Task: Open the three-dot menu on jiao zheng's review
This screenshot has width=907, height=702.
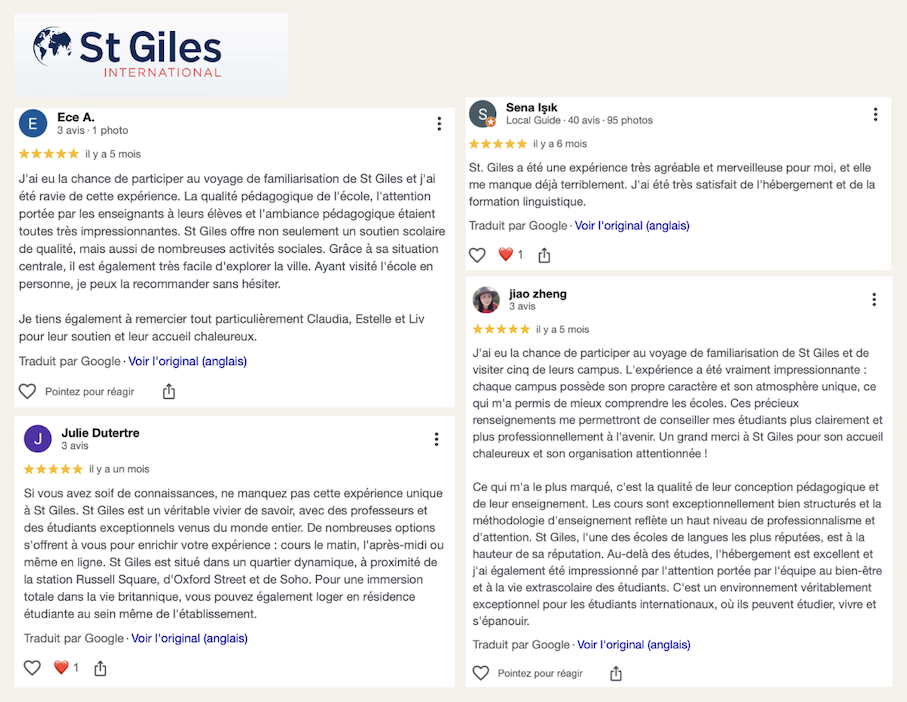Action: [x=874, y=300]
